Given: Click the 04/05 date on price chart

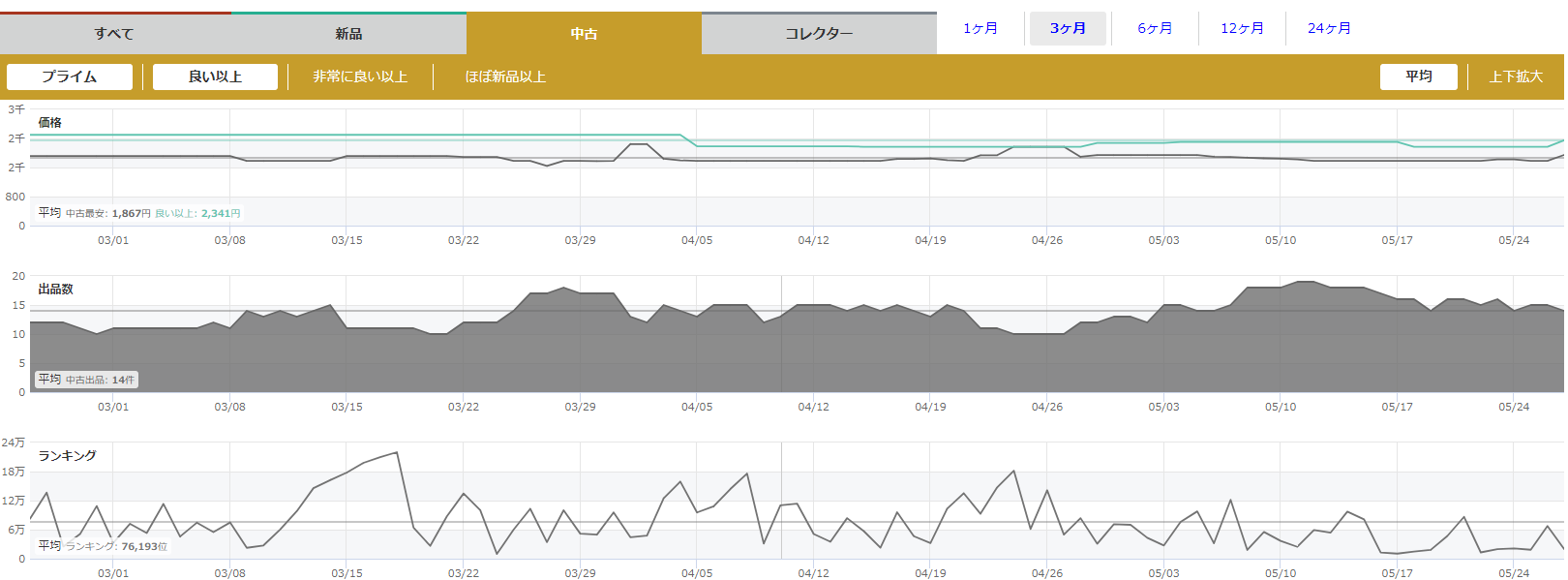Looking at the screenshot, I should 697,240.
